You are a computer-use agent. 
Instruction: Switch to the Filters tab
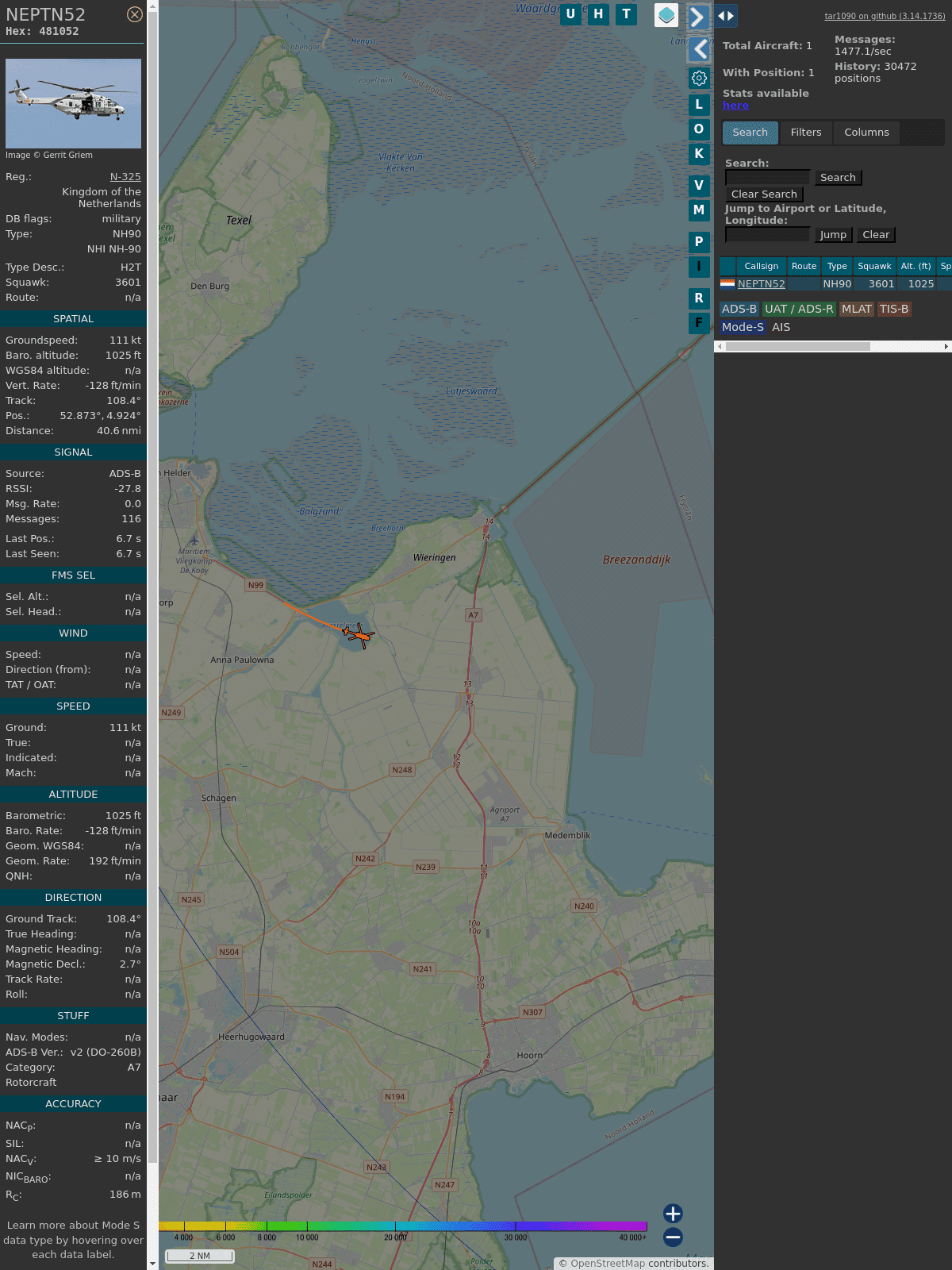click(x=806, y=133)
